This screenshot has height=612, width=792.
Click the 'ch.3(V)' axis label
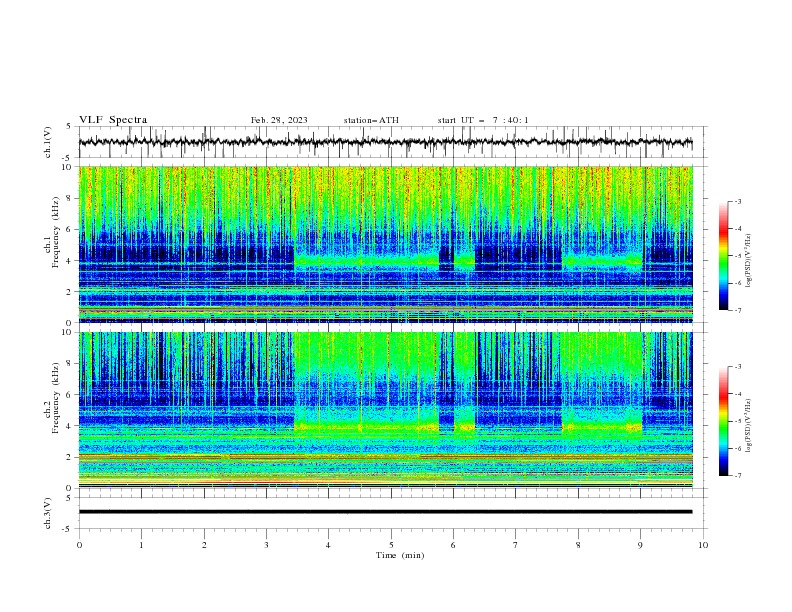tap(48, 513)
